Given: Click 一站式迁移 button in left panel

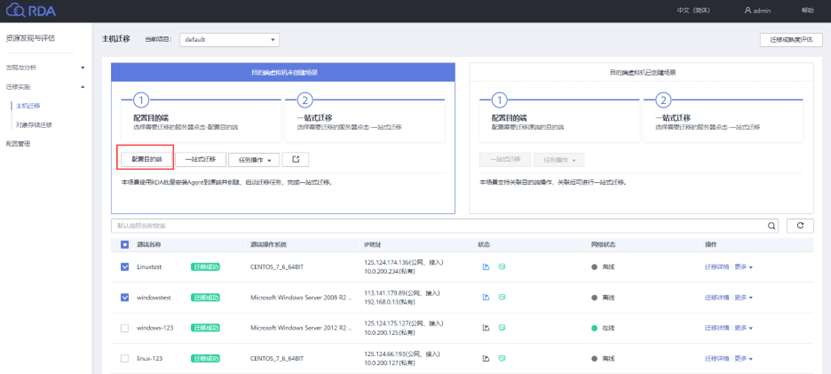Looking at the screenshot, I should pyautogui.click(x=200, y=159).
